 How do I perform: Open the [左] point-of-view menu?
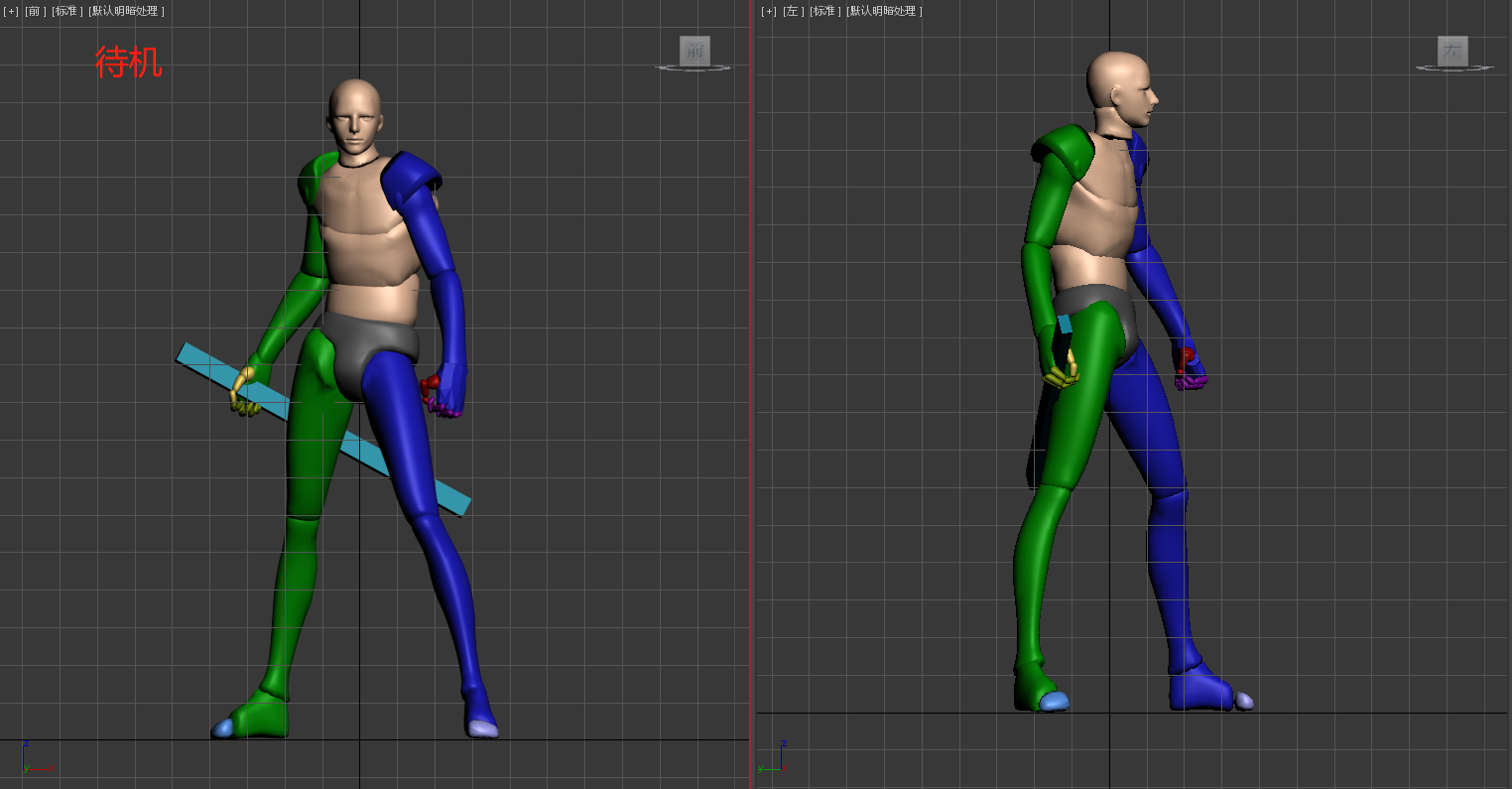(x=792, y=11)
